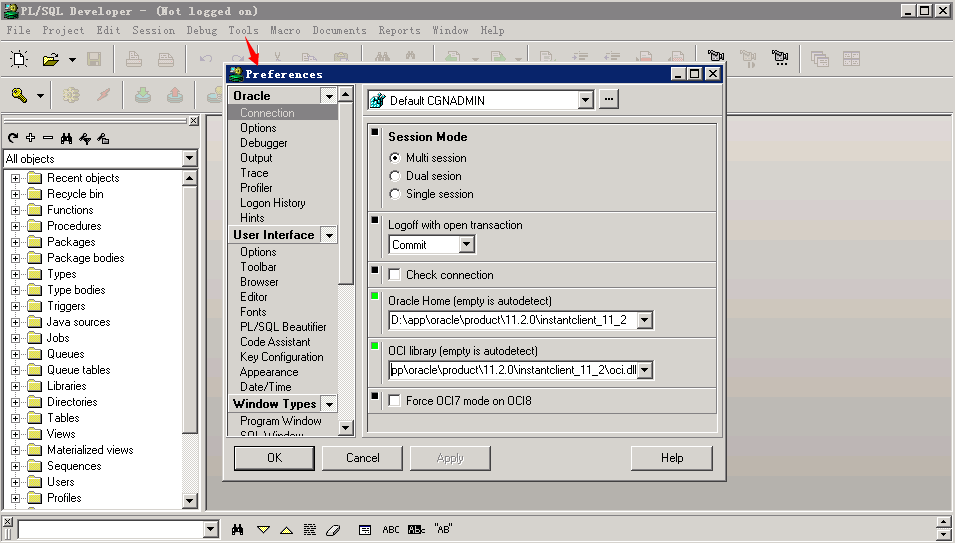This screenshot has height=543, width=955.
Task: Open the OCI library path dropdown
Action: pyautogui.click(x=644, y=370)
